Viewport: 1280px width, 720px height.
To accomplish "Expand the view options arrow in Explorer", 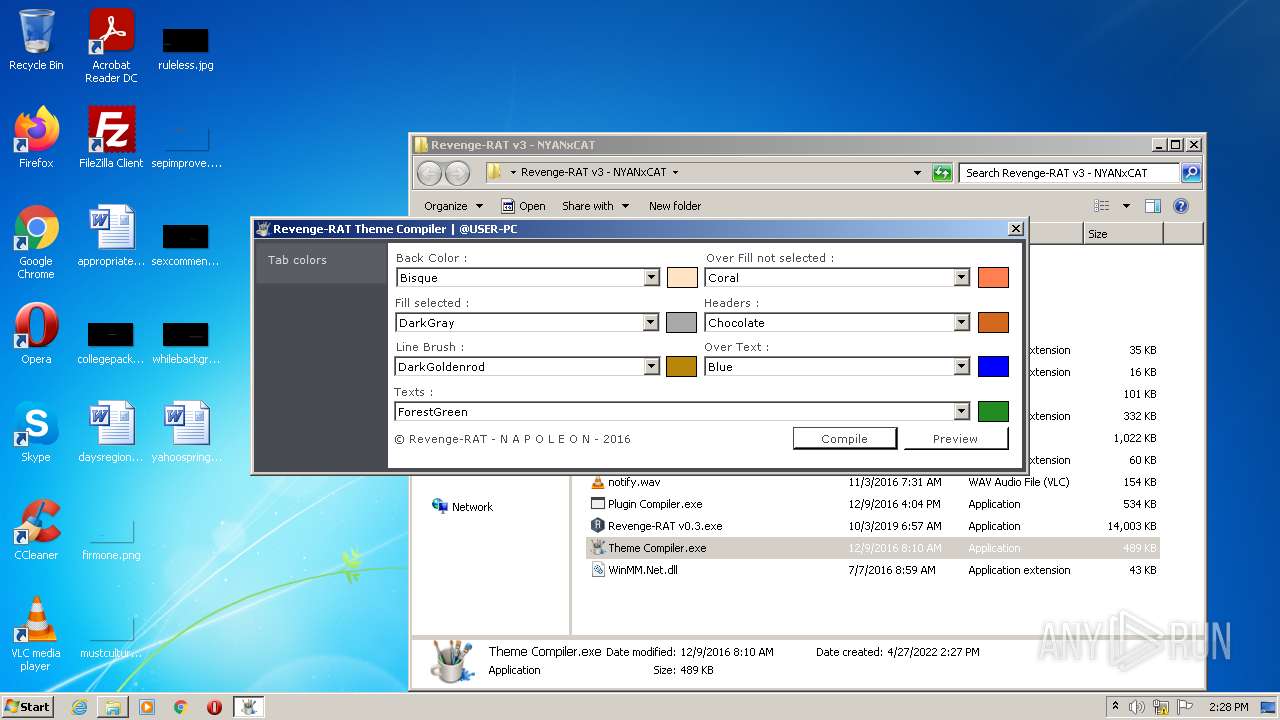I will point(1126,206).
